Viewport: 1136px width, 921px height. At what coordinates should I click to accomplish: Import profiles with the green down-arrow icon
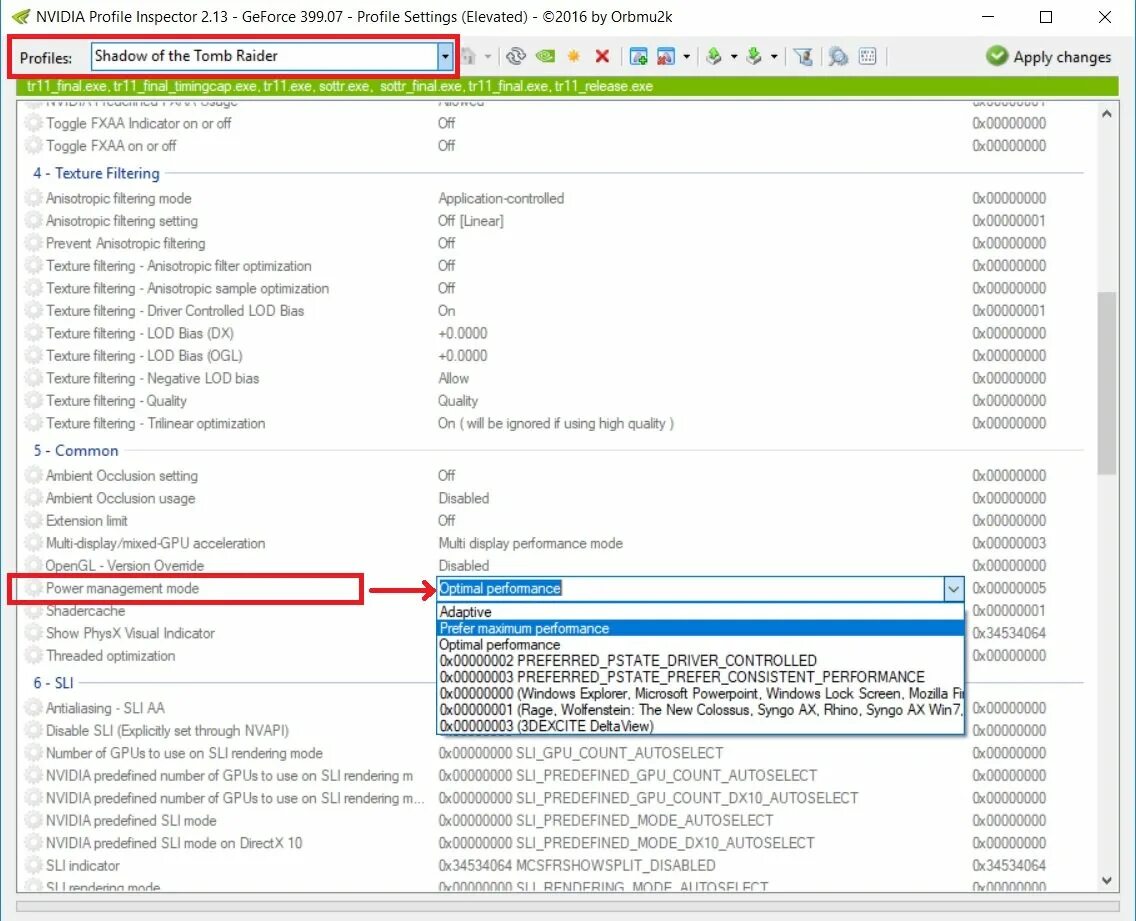[754, 56]
